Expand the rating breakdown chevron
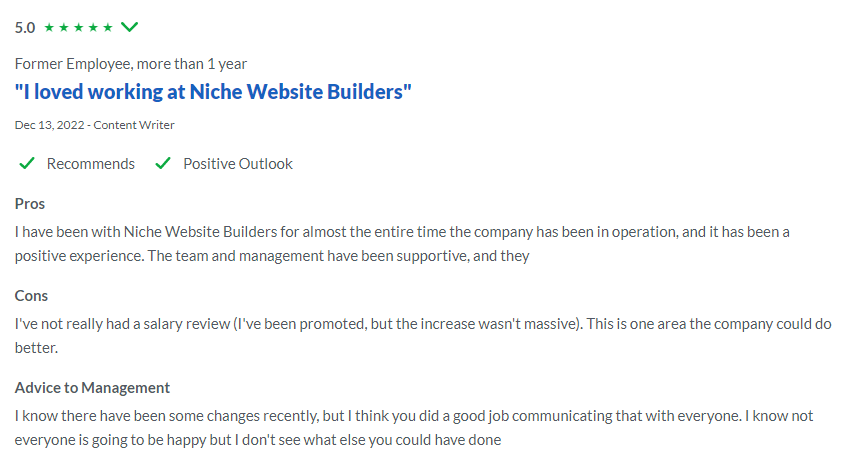The height and width of the screenshot is (455, 848). 129,27
